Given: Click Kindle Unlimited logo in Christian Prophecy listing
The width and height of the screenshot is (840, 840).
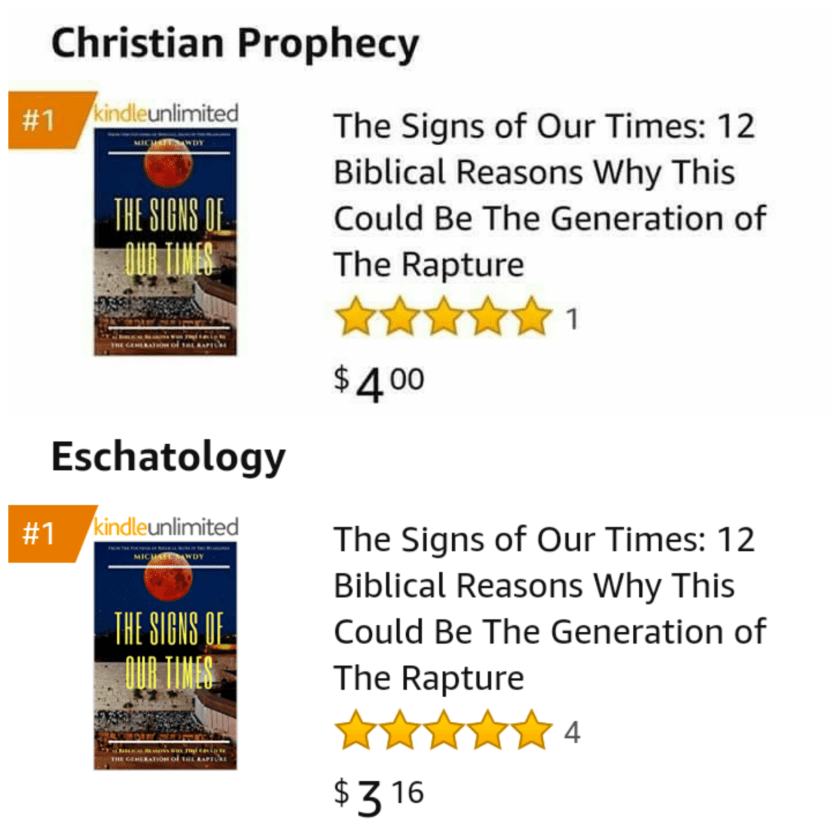Looking at the screenshot, I should click(165, 112).
